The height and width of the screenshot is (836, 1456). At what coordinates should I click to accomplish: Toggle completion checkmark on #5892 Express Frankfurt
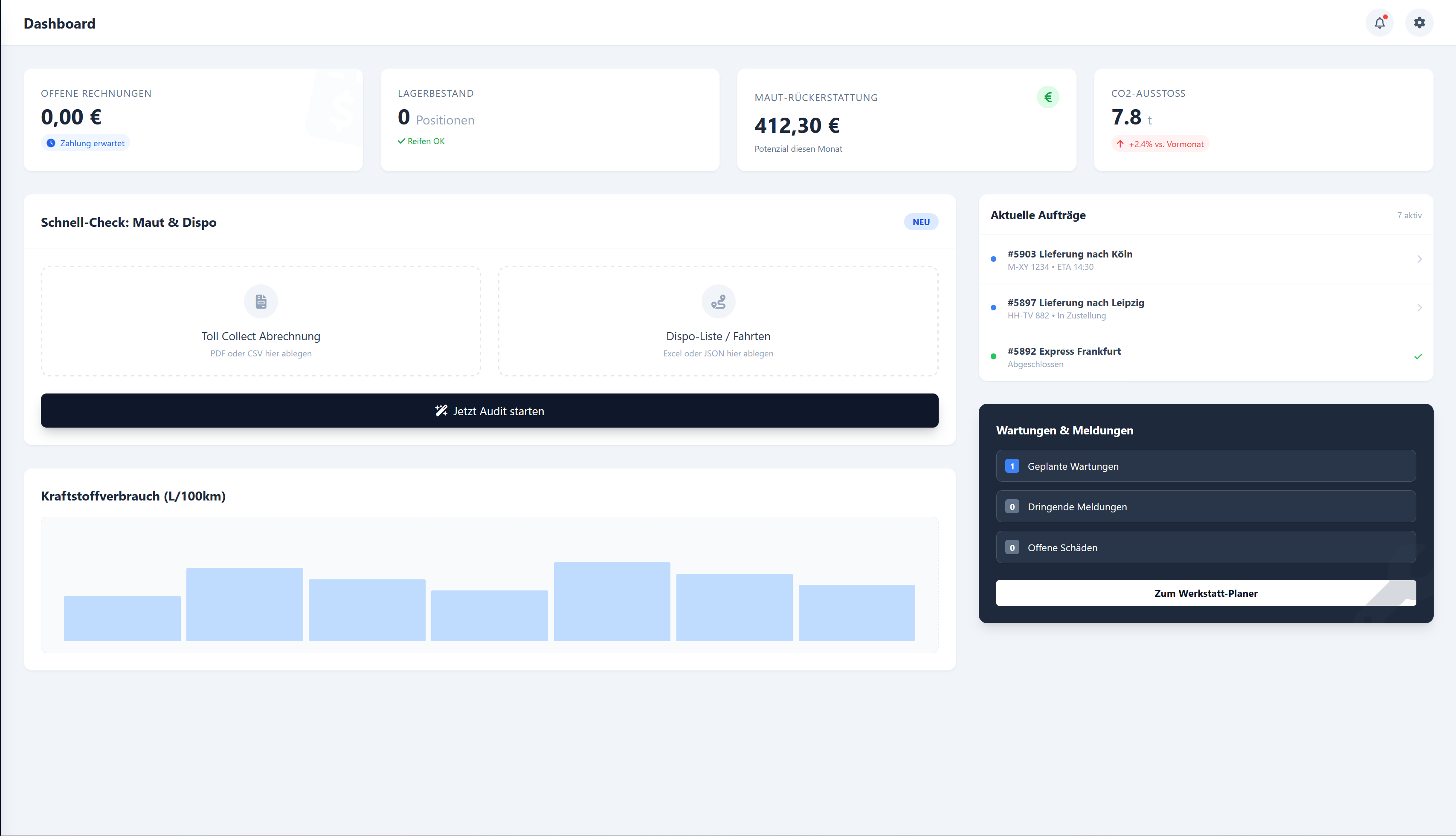[1419, 356]
